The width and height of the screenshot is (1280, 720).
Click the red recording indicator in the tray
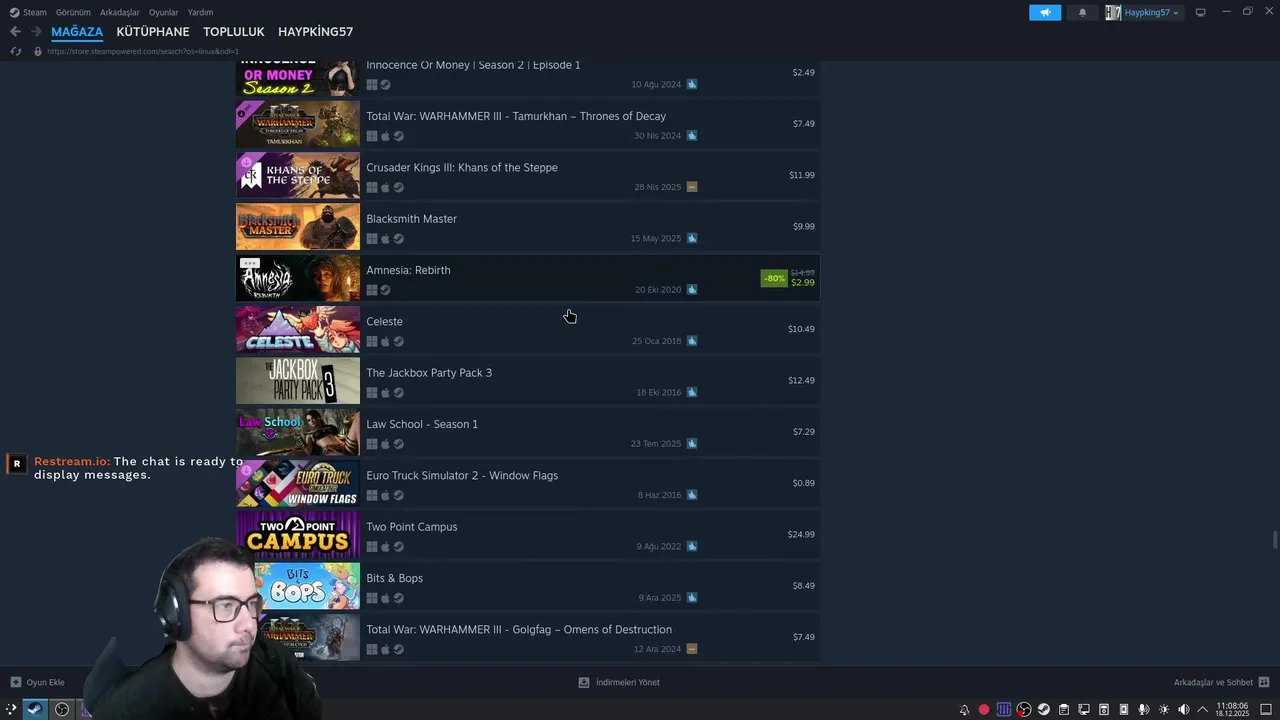tap(984, 709)
